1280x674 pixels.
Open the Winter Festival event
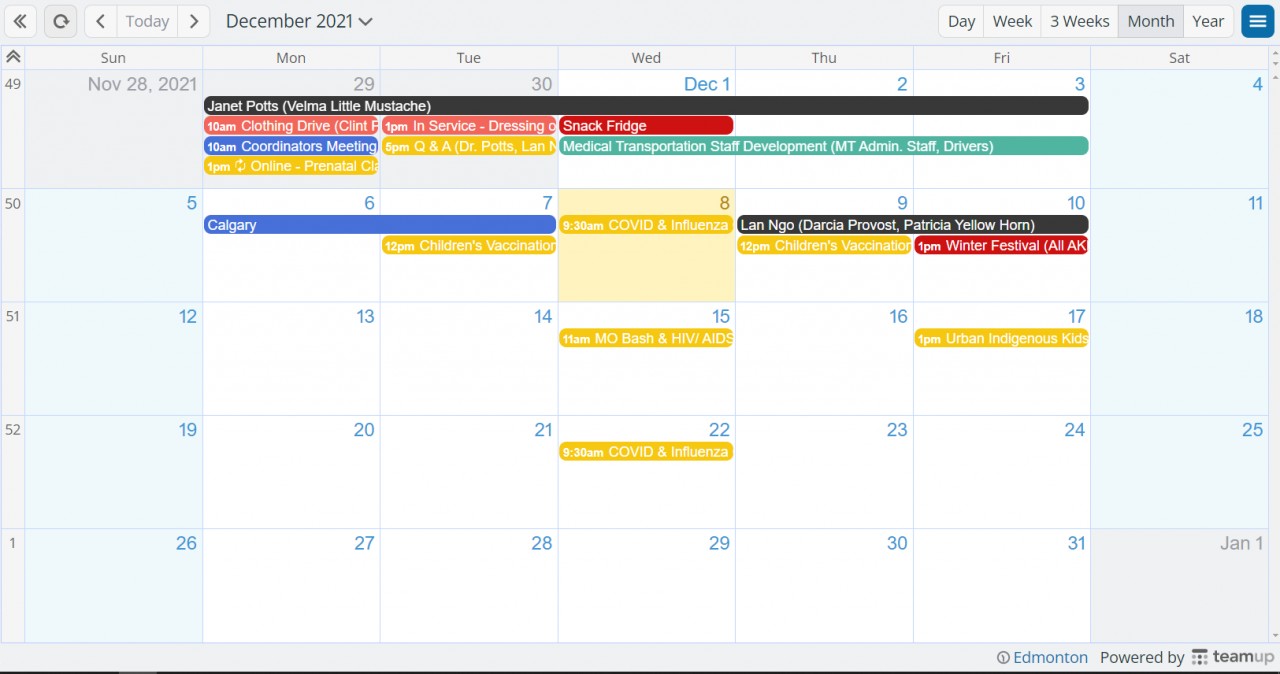pyautogui.click(x=1001, y=246)
